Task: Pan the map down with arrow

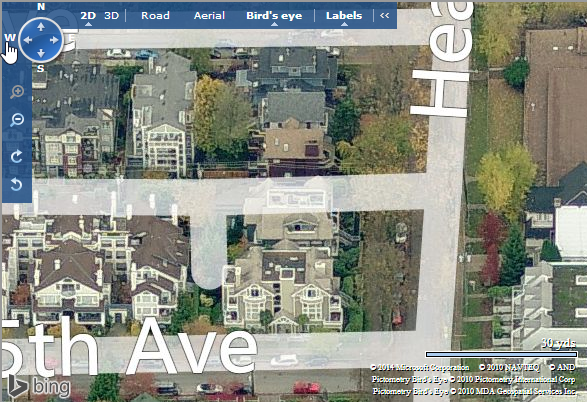Action: tap(41, 53)
